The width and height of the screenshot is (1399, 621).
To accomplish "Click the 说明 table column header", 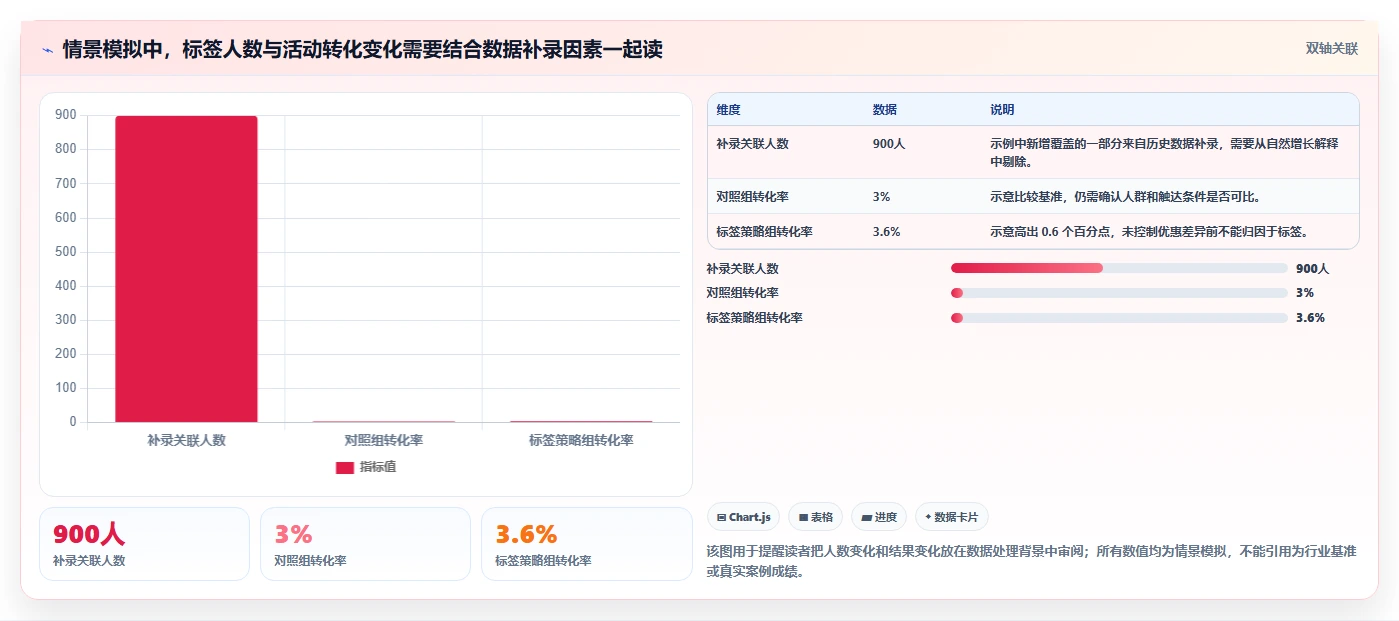I will tap(1002, 110).
